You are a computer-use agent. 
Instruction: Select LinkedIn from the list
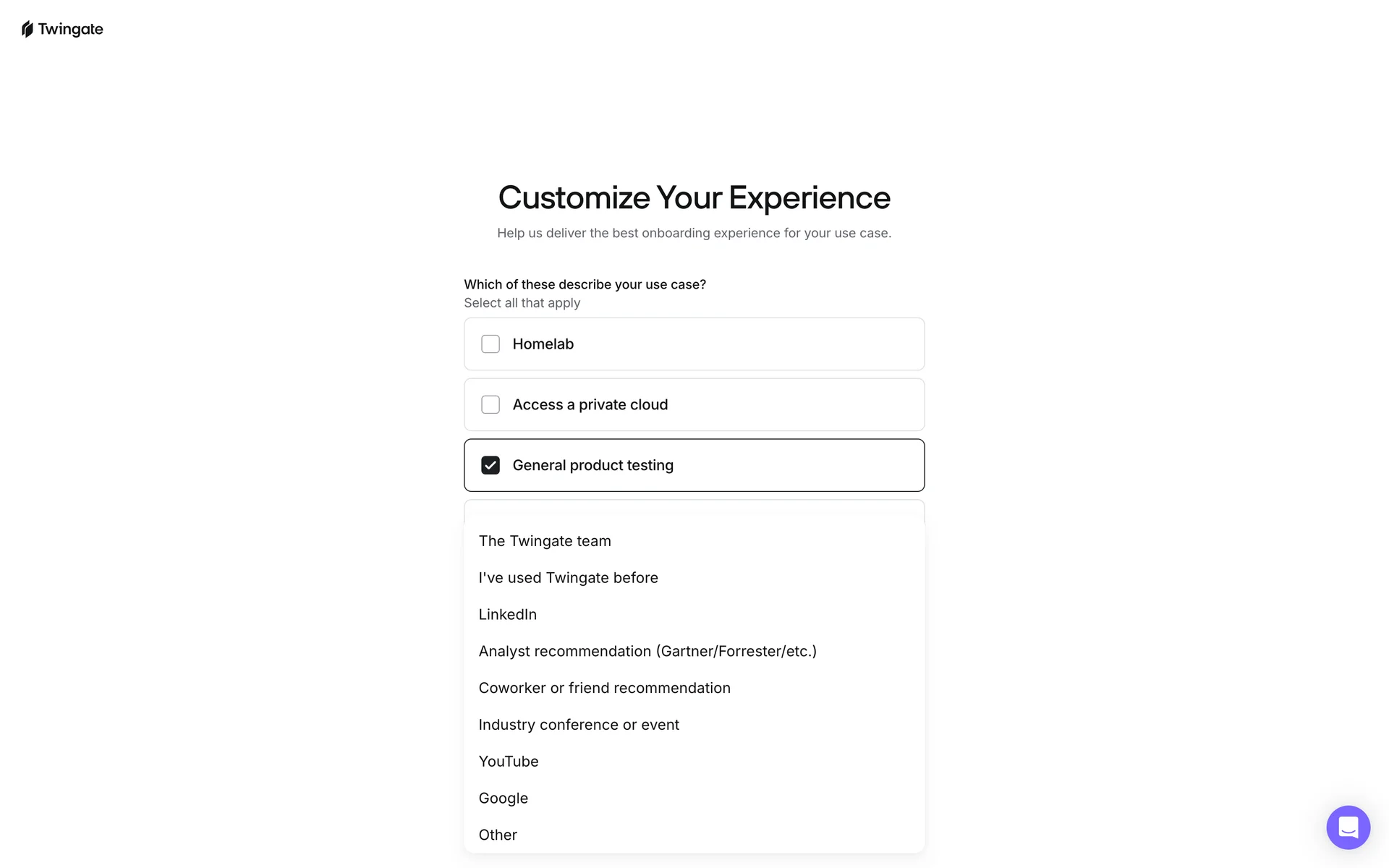tap(508, 615)
